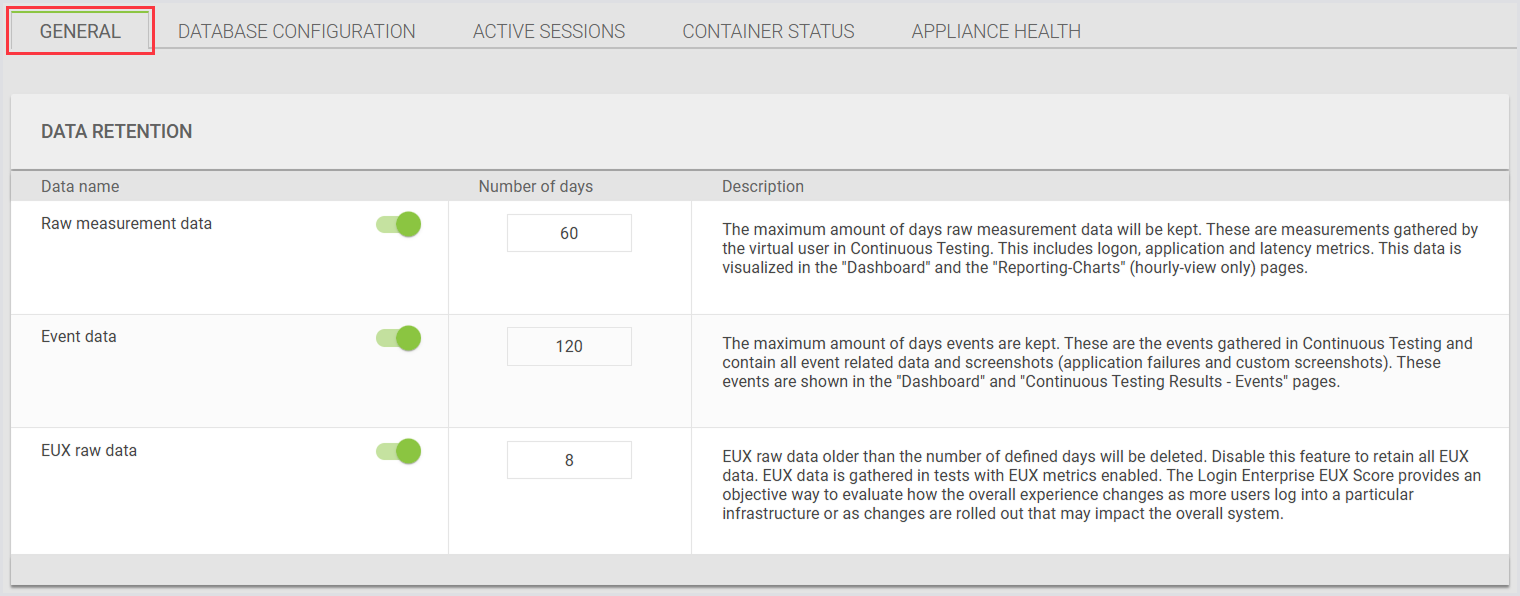This screenshot has height=596, width=1520.
Task: Open the Database Configuration tab
Action: pos(296,31)
